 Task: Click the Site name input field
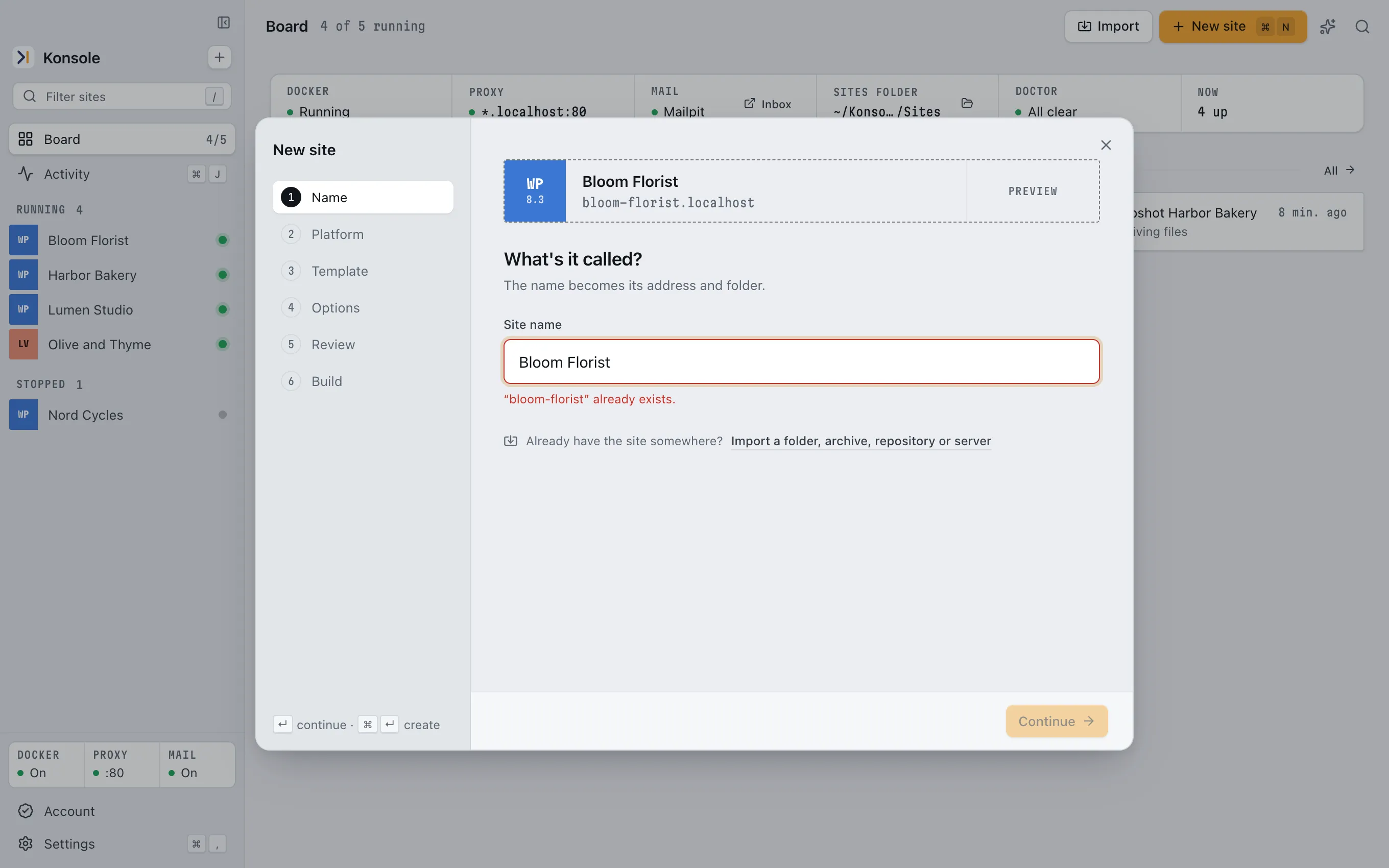(801, 361)
